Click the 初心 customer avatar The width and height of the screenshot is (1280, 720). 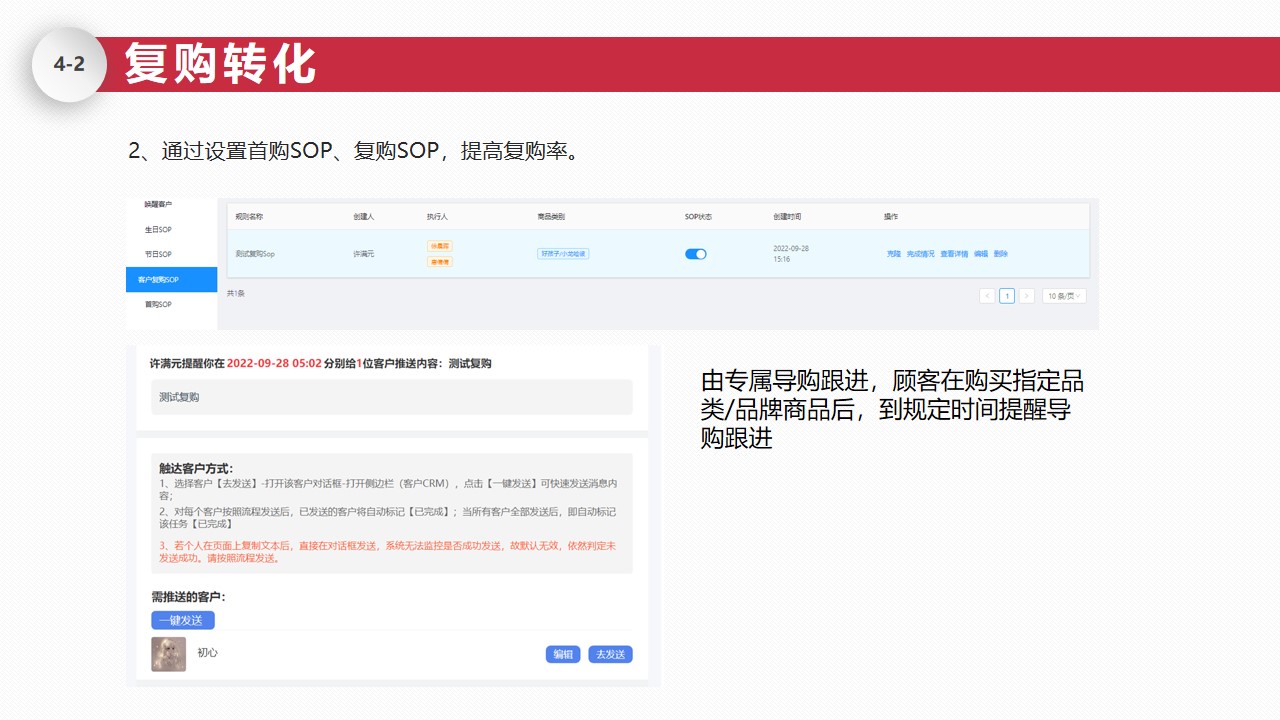[168, 654]
